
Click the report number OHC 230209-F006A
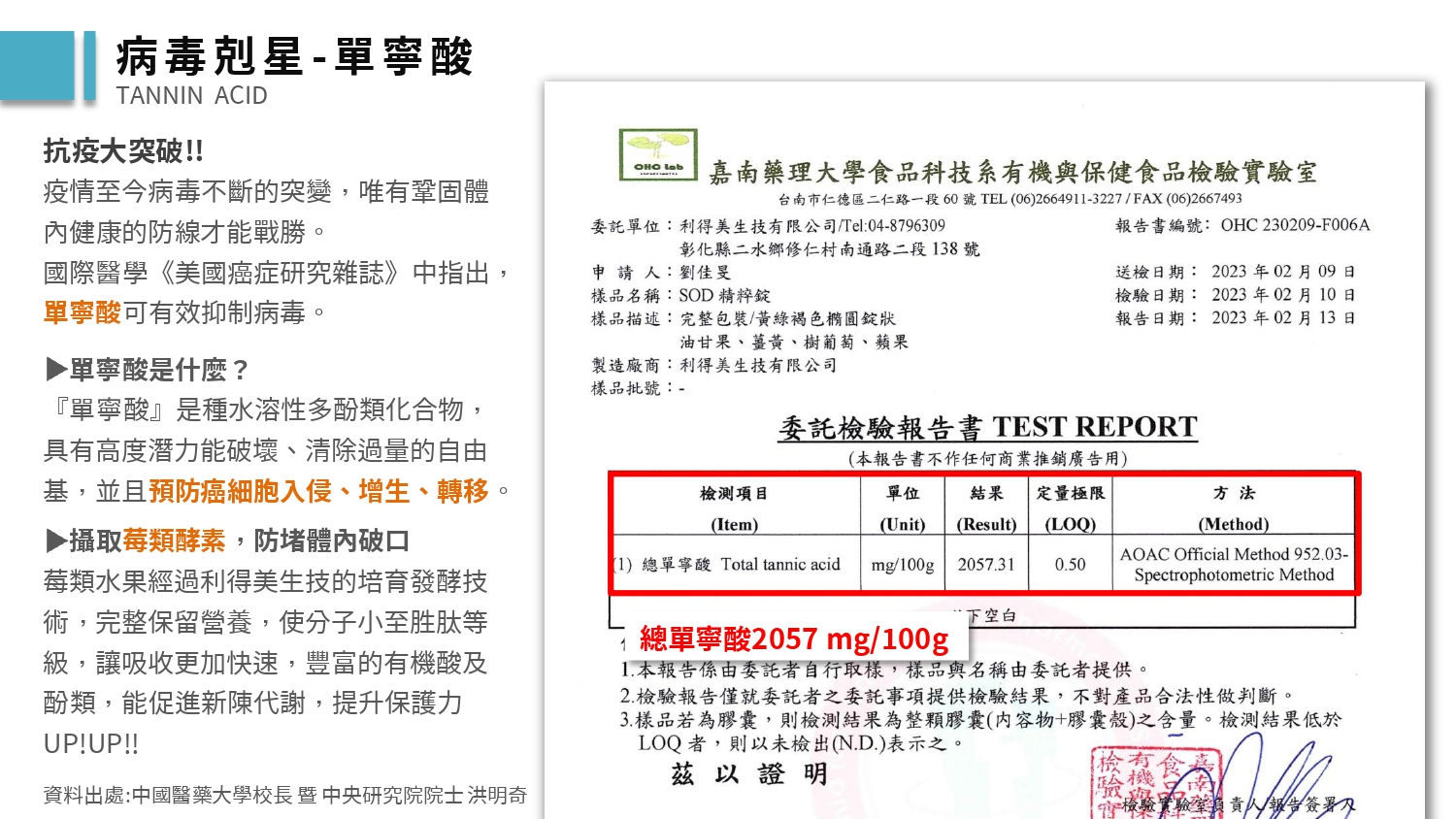pyautogui.click(x=1295, y=225)
